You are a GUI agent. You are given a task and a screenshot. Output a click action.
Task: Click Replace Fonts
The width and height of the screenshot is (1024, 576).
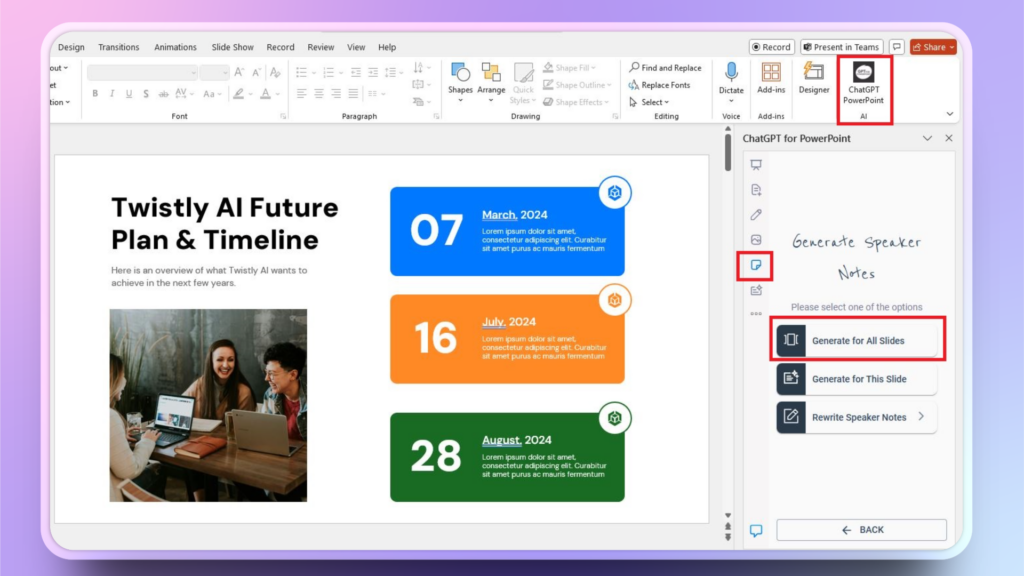click(x=659, y=85)
